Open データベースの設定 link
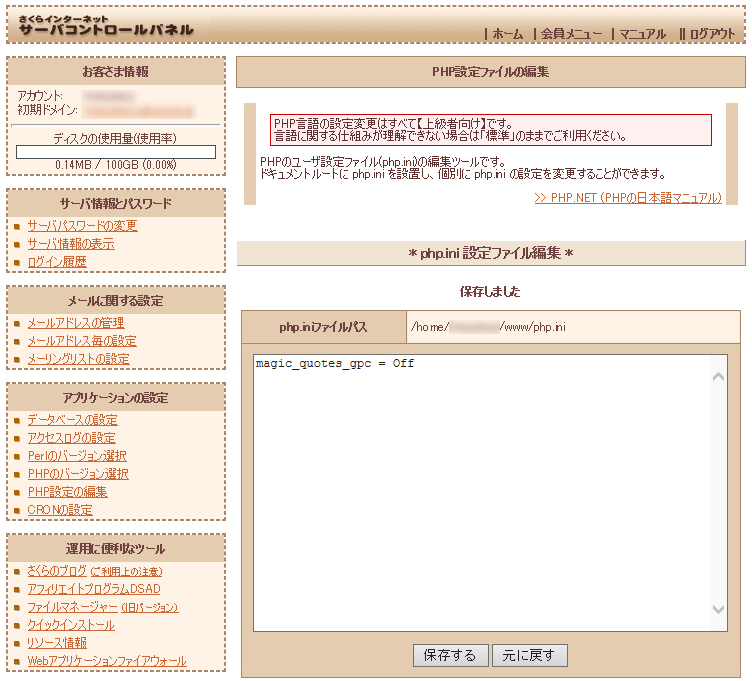The width and height of the screenshot is (752, 681). [x=72, y=420]
